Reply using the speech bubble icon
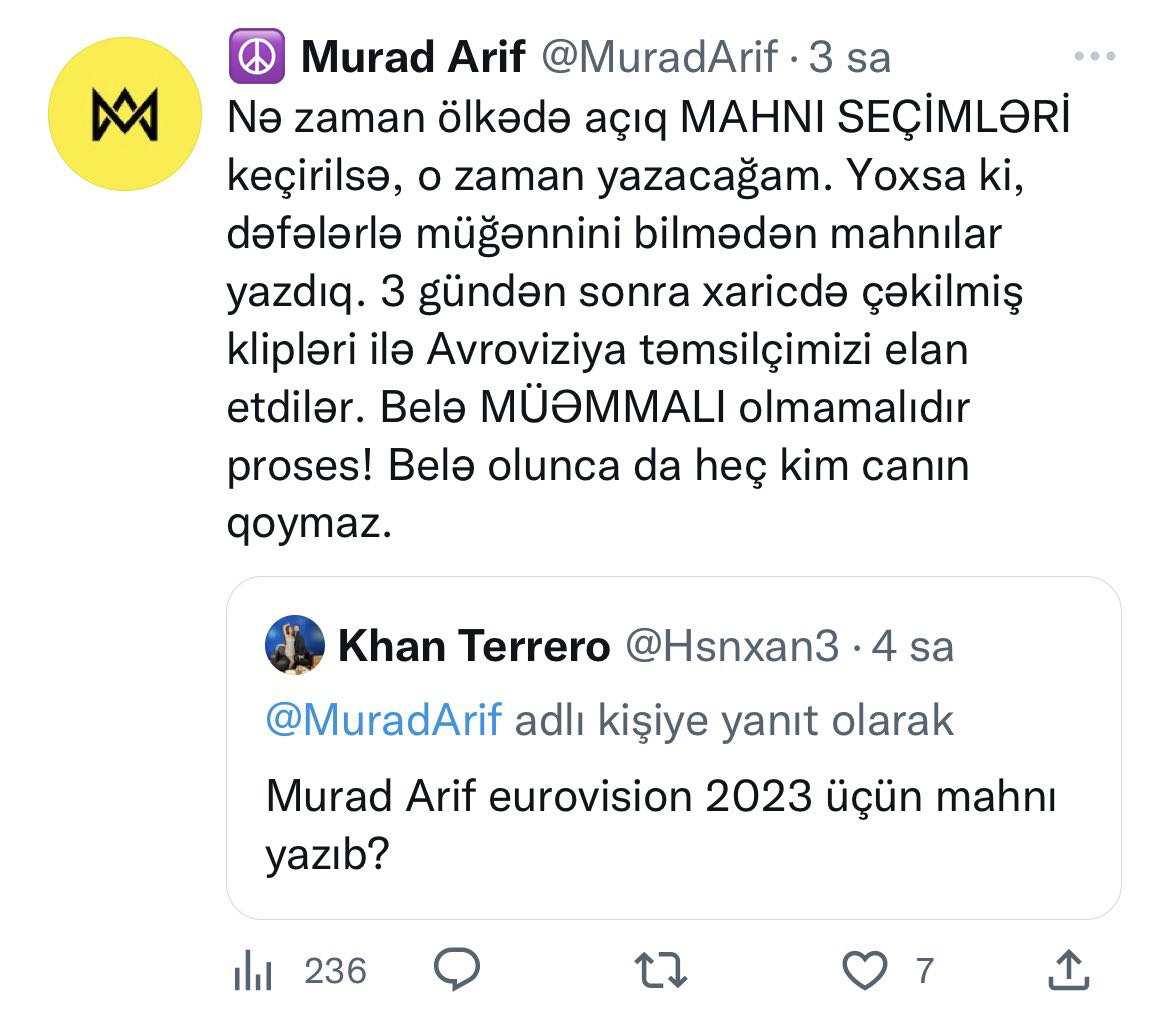Screen dimensions: 1170x1026 click(457, 969)
